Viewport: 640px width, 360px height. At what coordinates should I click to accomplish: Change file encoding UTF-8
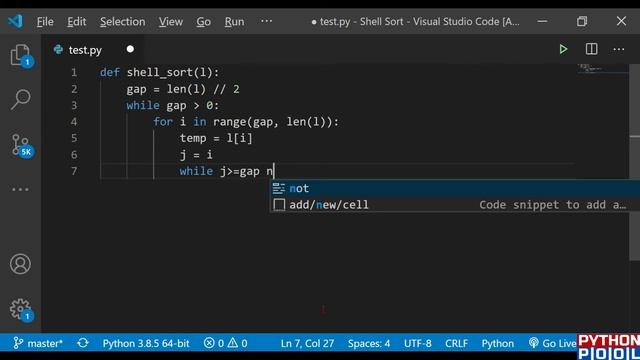pyautogui.click(x=418, y=343)
